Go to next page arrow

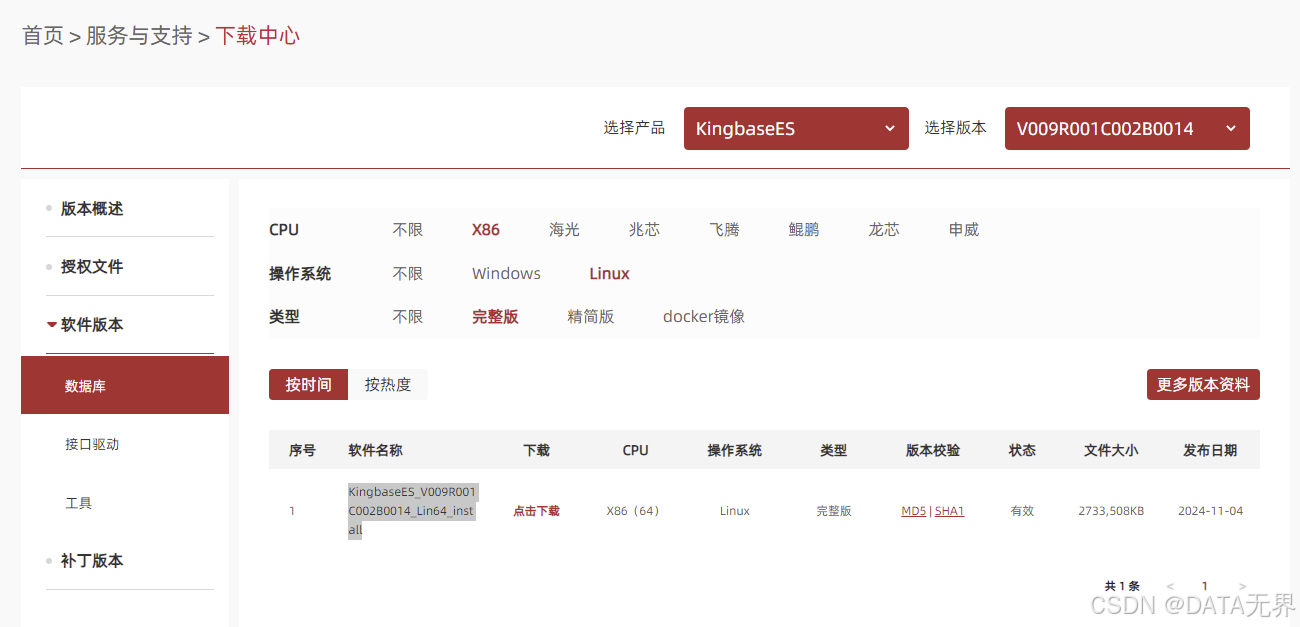pos(1242,586)
